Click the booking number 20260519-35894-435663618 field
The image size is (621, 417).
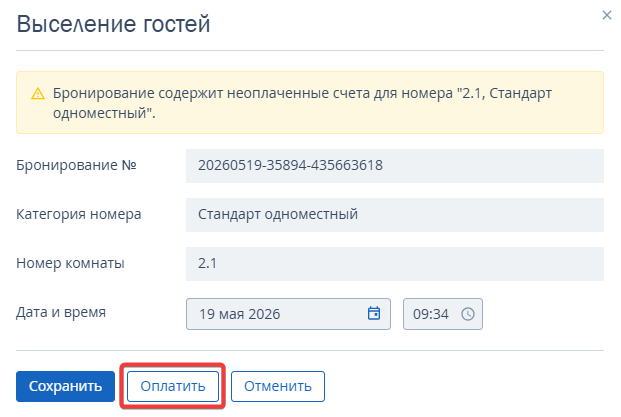click(395, 166)
